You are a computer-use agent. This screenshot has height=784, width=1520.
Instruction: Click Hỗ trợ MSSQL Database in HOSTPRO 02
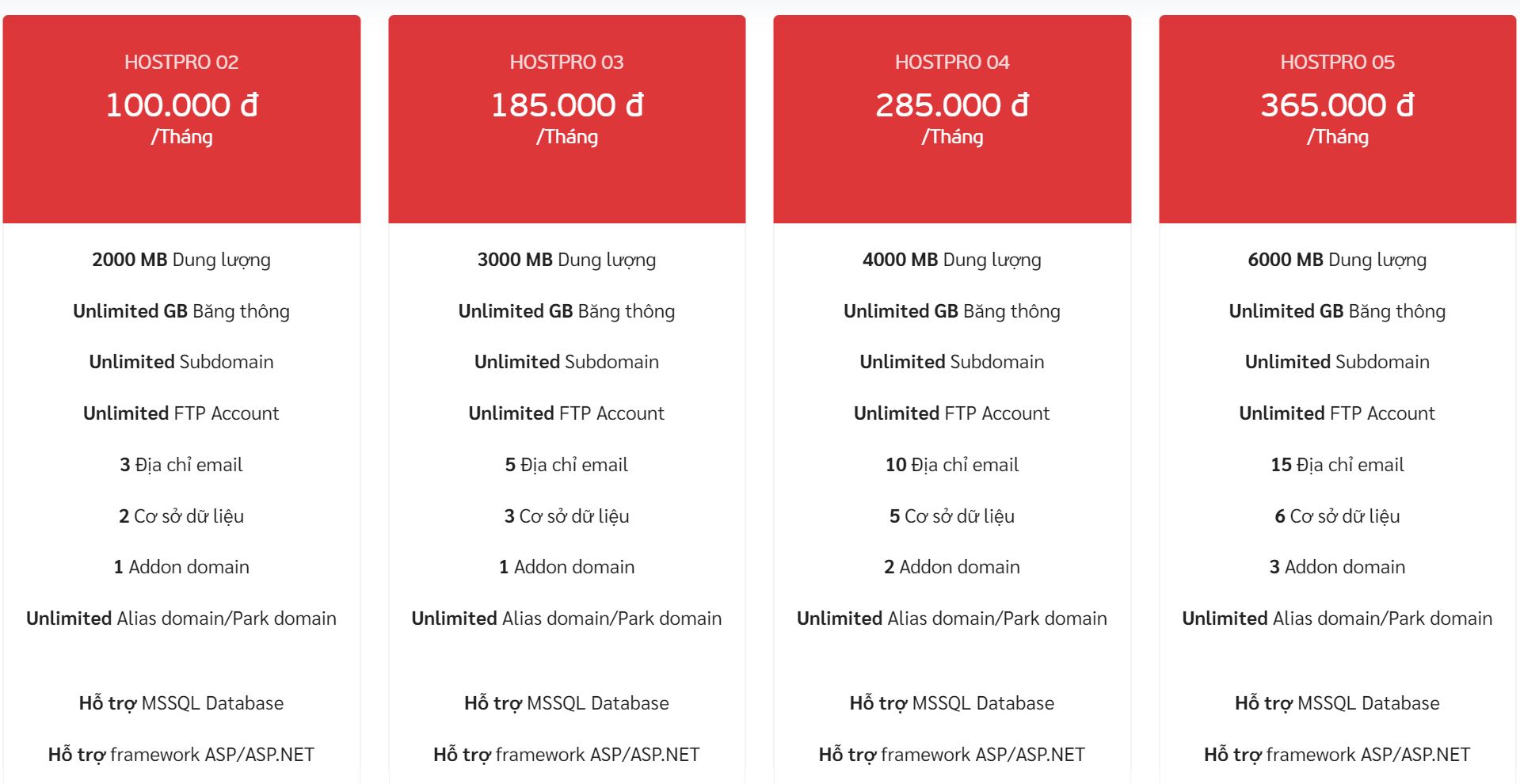click(181, 703)
